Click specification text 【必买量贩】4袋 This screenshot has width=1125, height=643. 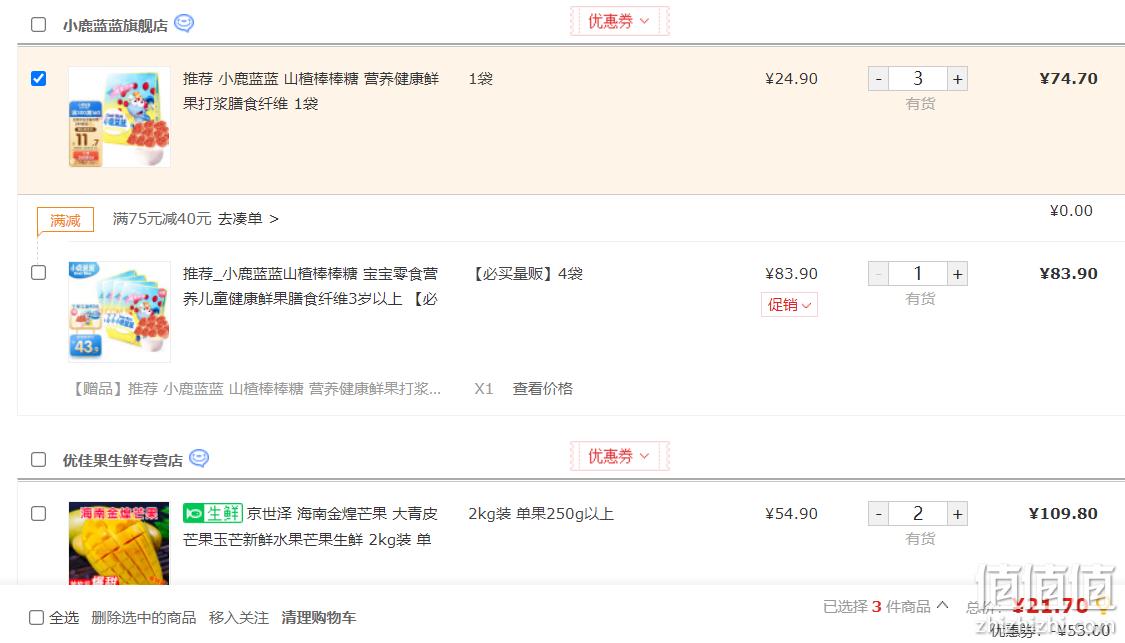[x=526, y=273]
